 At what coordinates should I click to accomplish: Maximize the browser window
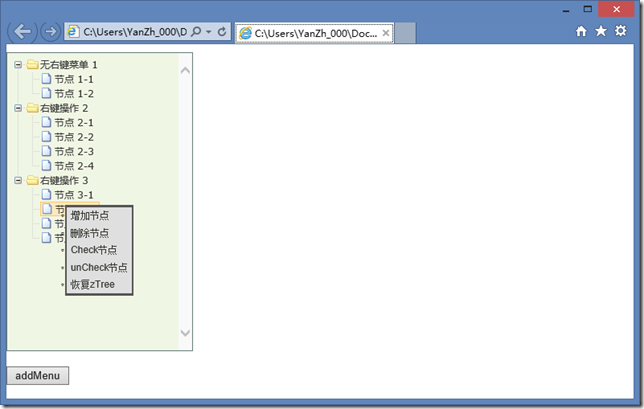[588, 9]
